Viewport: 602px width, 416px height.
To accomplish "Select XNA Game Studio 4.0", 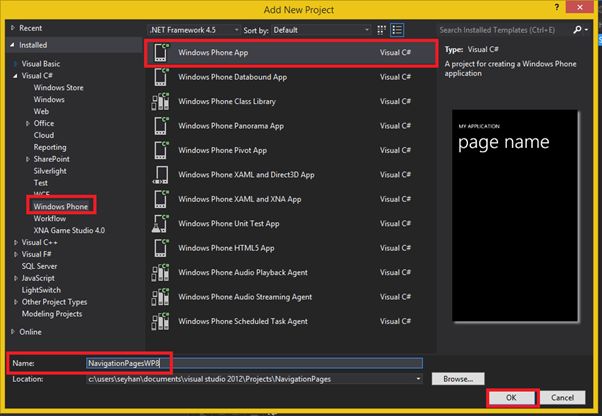I will [69, 230].
